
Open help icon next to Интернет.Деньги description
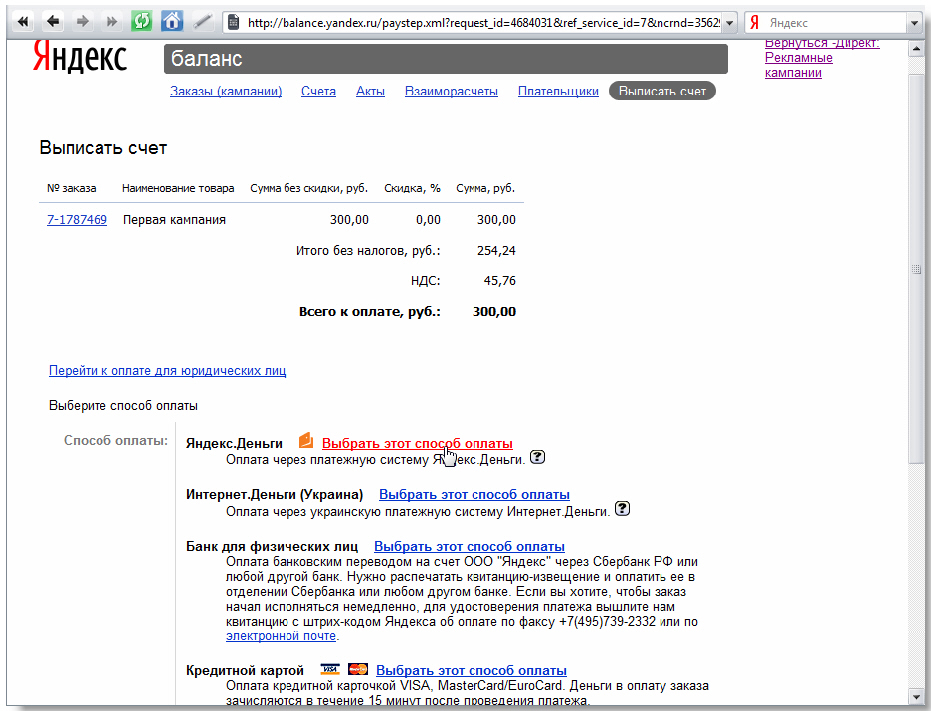pyautogui.click(x=622, y=509)
